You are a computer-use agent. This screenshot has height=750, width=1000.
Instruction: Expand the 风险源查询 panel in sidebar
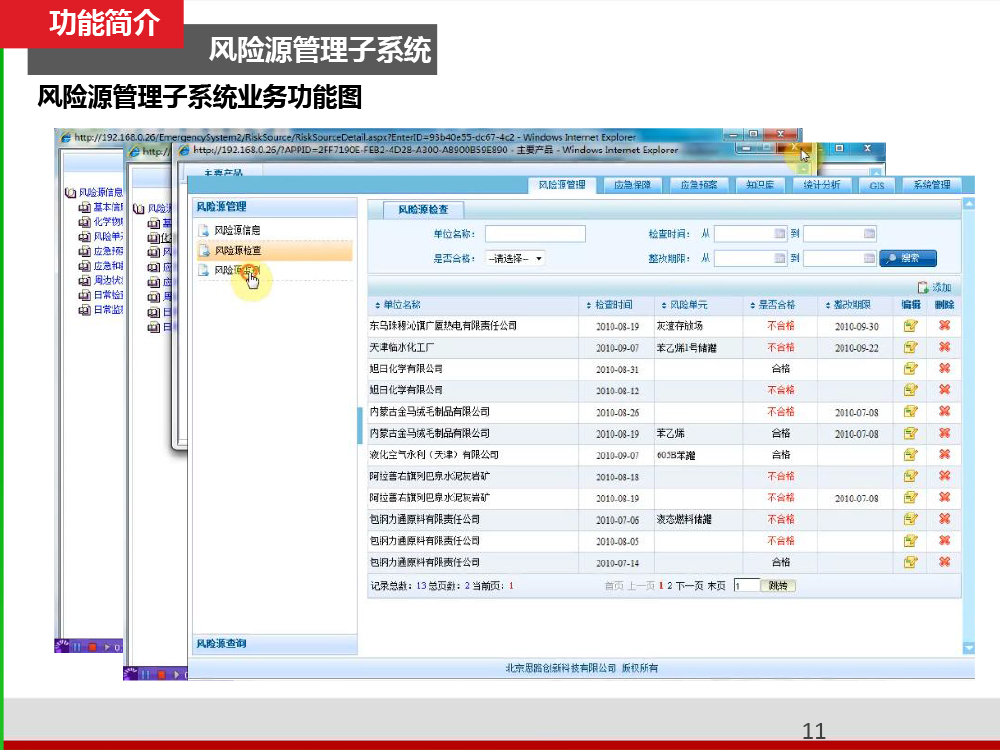(x=221, y=643)
